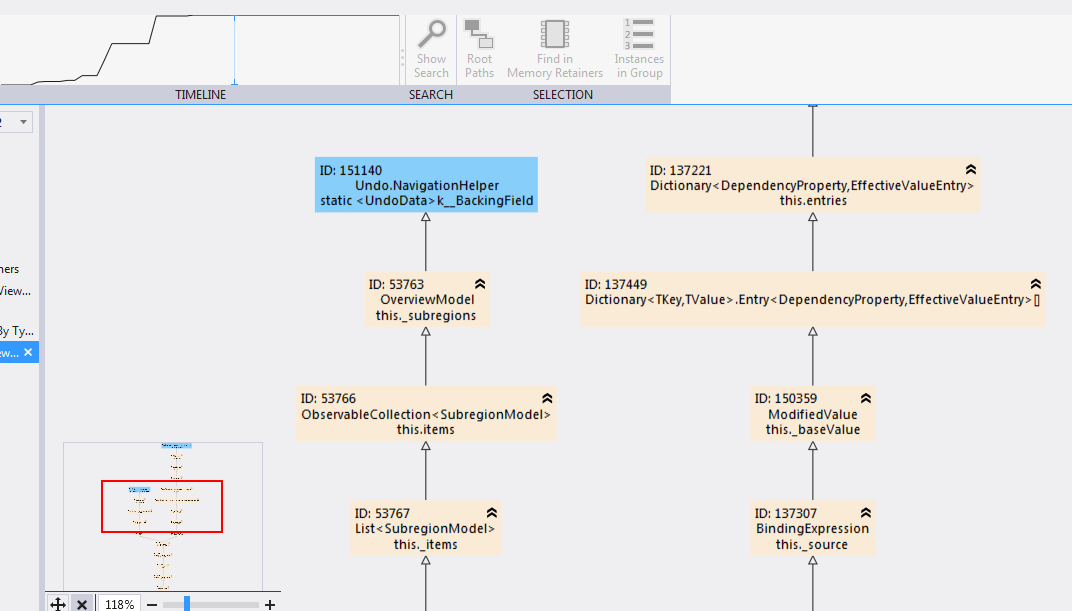Zoom out with the minus icon
The width and height of the screenshot is (1072, 611).
[x=152, y=604]
